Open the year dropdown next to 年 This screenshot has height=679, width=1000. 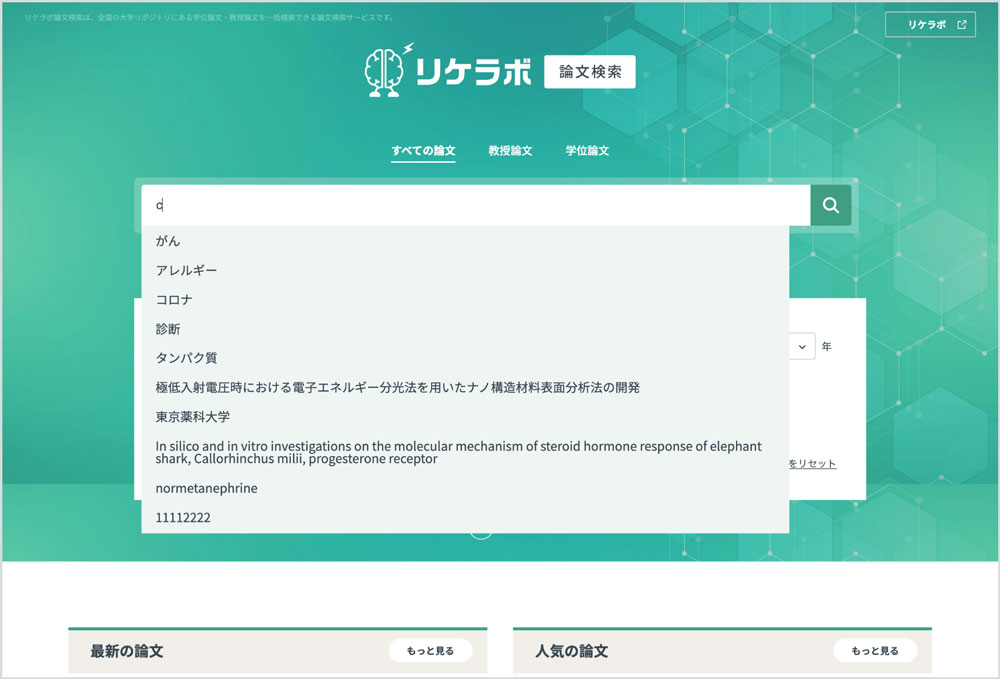coord(802,346)
